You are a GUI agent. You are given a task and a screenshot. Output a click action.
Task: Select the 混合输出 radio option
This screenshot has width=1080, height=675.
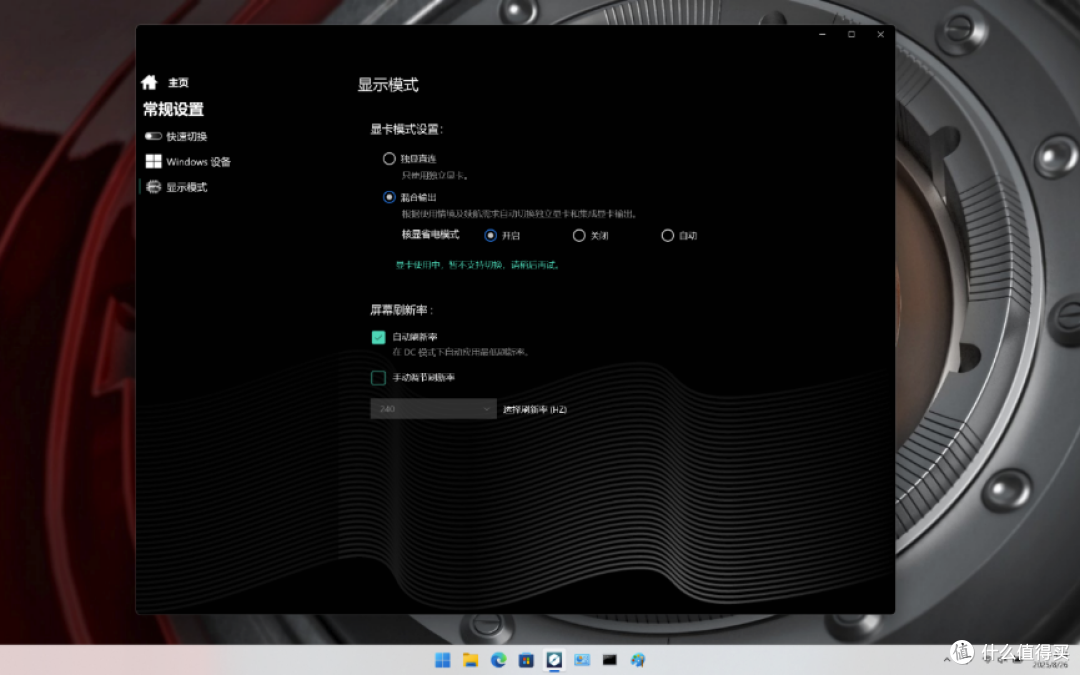pos(389,198)
